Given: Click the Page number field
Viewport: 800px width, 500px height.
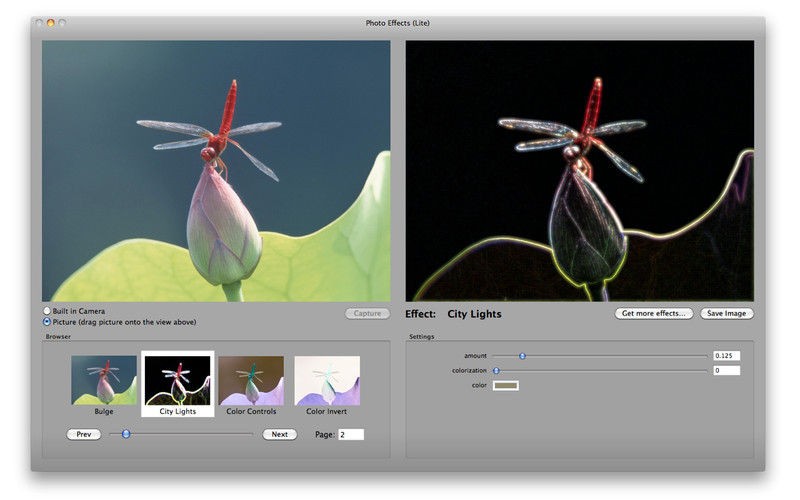Looking at the screenshot, I should tap(351, 435).
